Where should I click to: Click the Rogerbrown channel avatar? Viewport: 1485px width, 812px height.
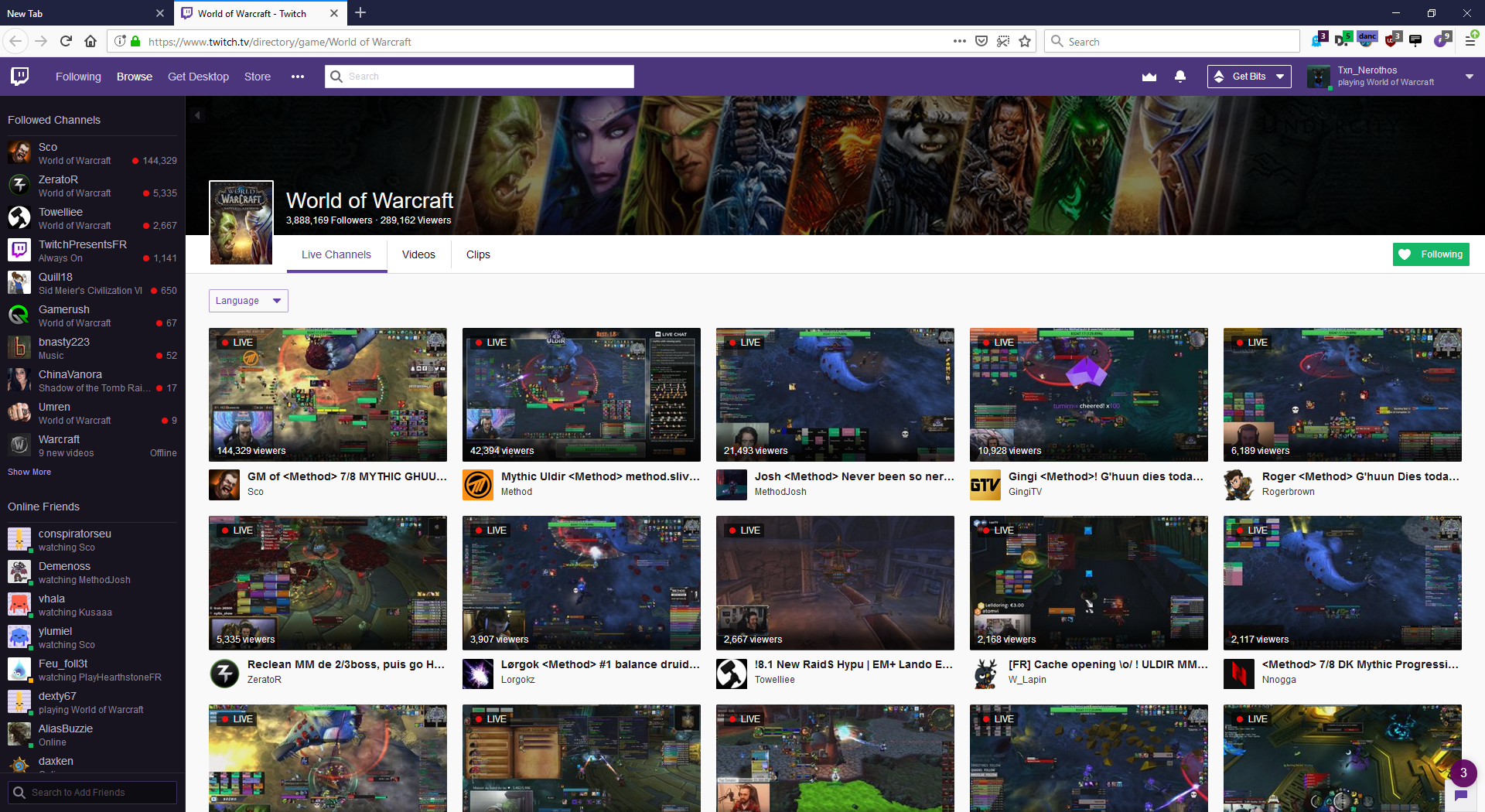[x=1239, y=485]
